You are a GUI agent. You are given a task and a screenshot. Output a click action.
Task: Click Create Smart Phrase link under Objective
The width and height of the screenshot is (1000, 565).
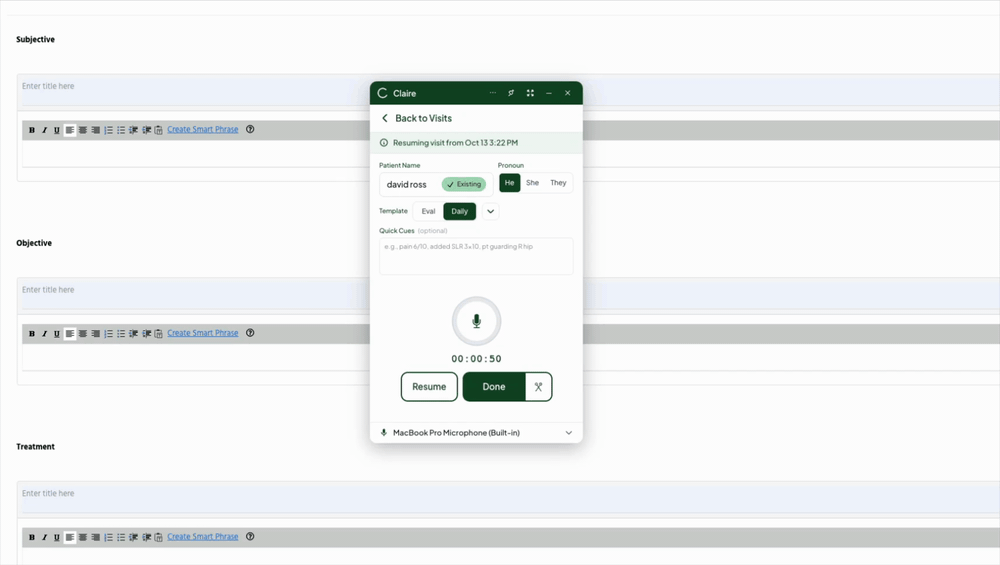203,333
